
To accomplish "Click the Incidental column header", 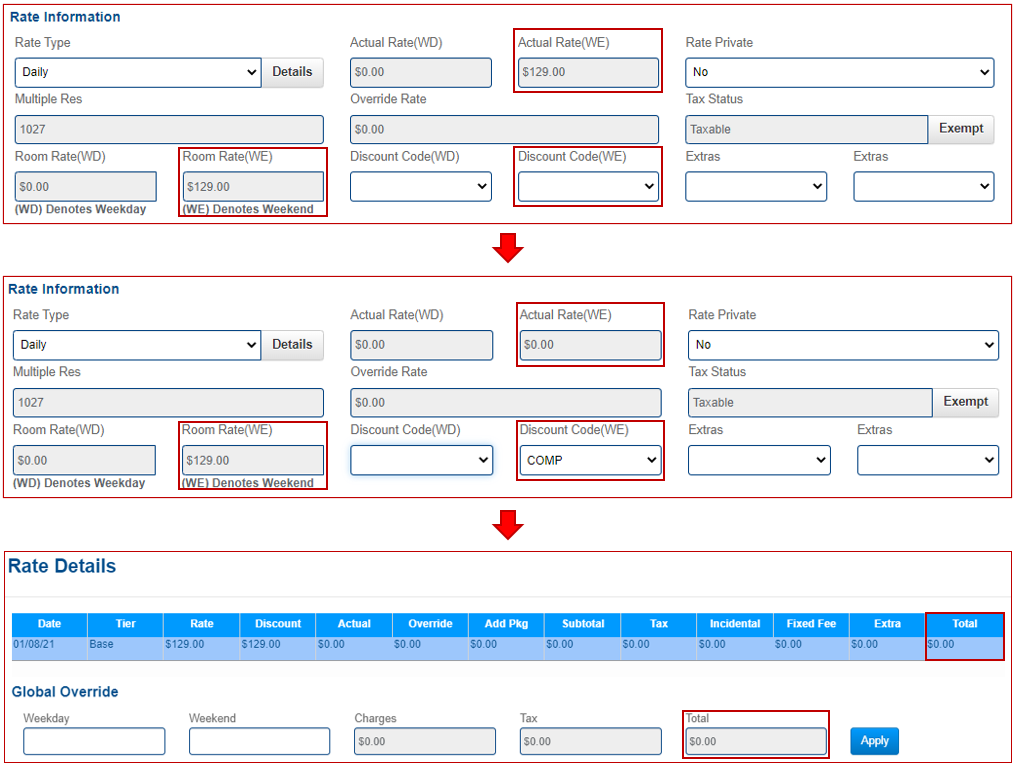I will [x=735, y=624].
